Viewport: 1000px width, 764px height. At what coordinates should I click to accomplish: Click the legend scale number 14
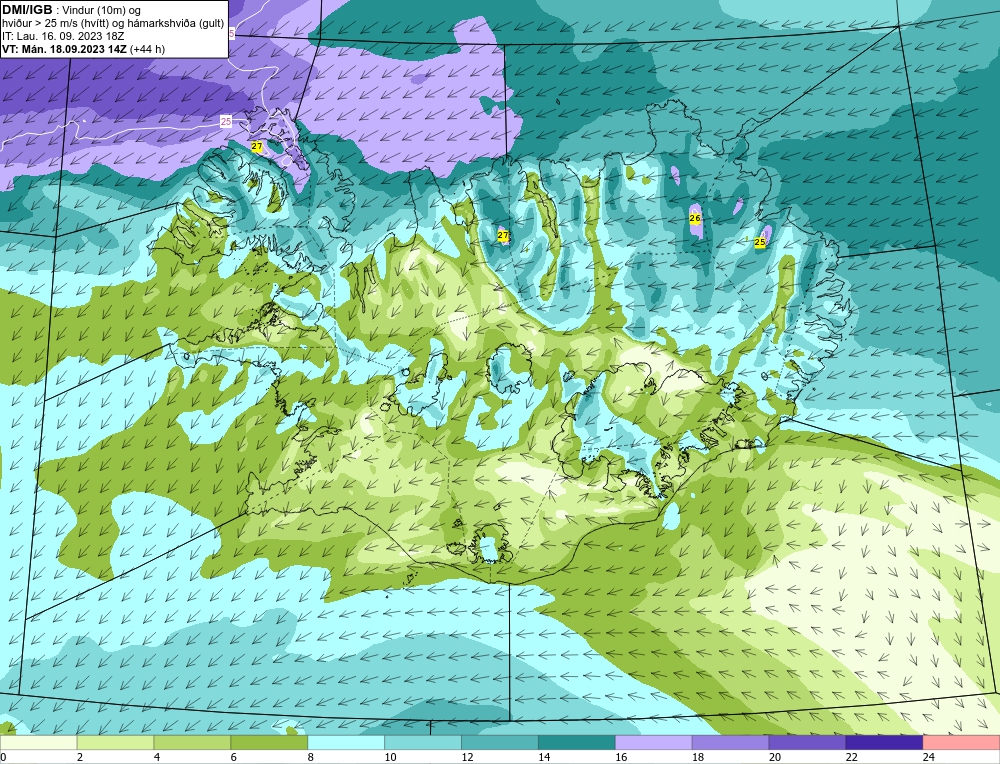point(544,757)
